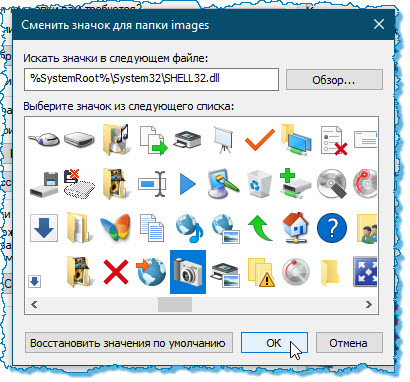Select the camera icon
The image size is (410, 382).
(x=188, y=272)
